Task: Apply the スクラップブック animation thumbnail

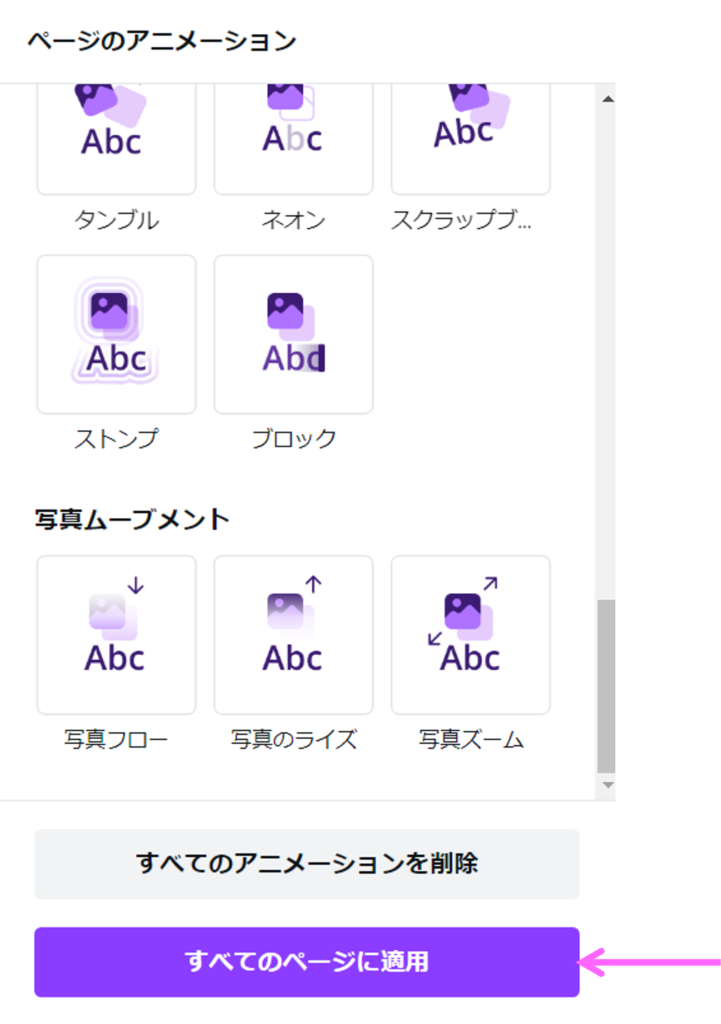Action: [x=470, y=138]
